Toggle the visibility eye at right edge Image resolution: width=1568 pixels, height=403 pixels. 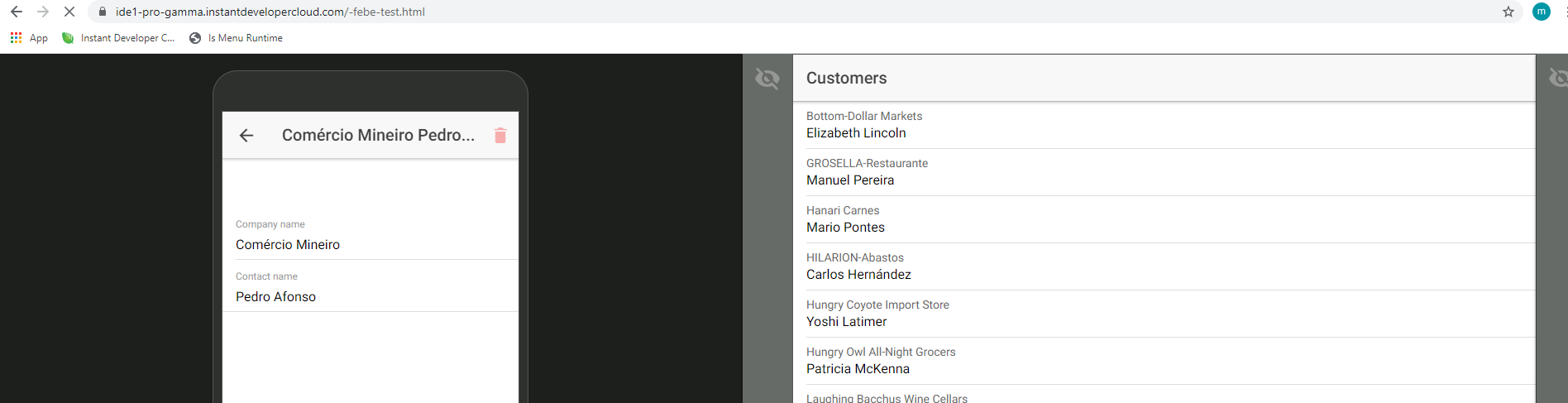coord(1558,78)
